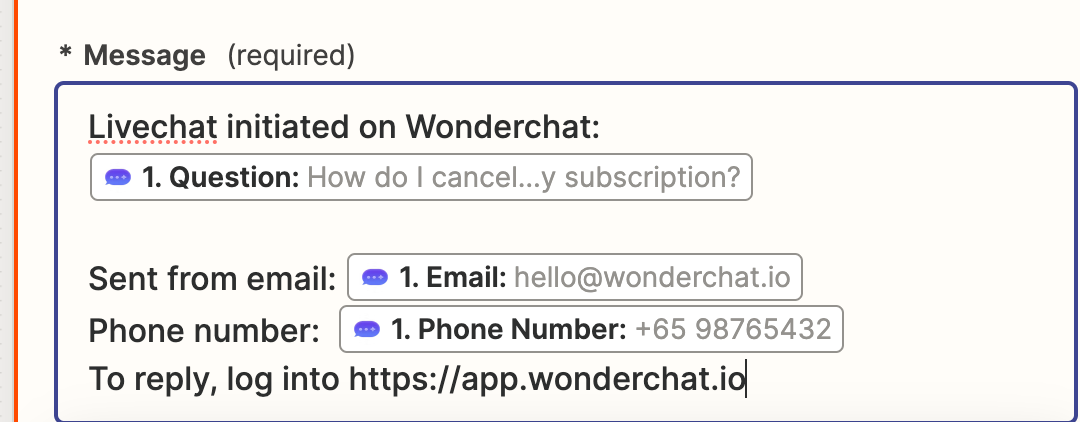
Task: Click the chat icon in Email pill
Action: coord(375,278)
